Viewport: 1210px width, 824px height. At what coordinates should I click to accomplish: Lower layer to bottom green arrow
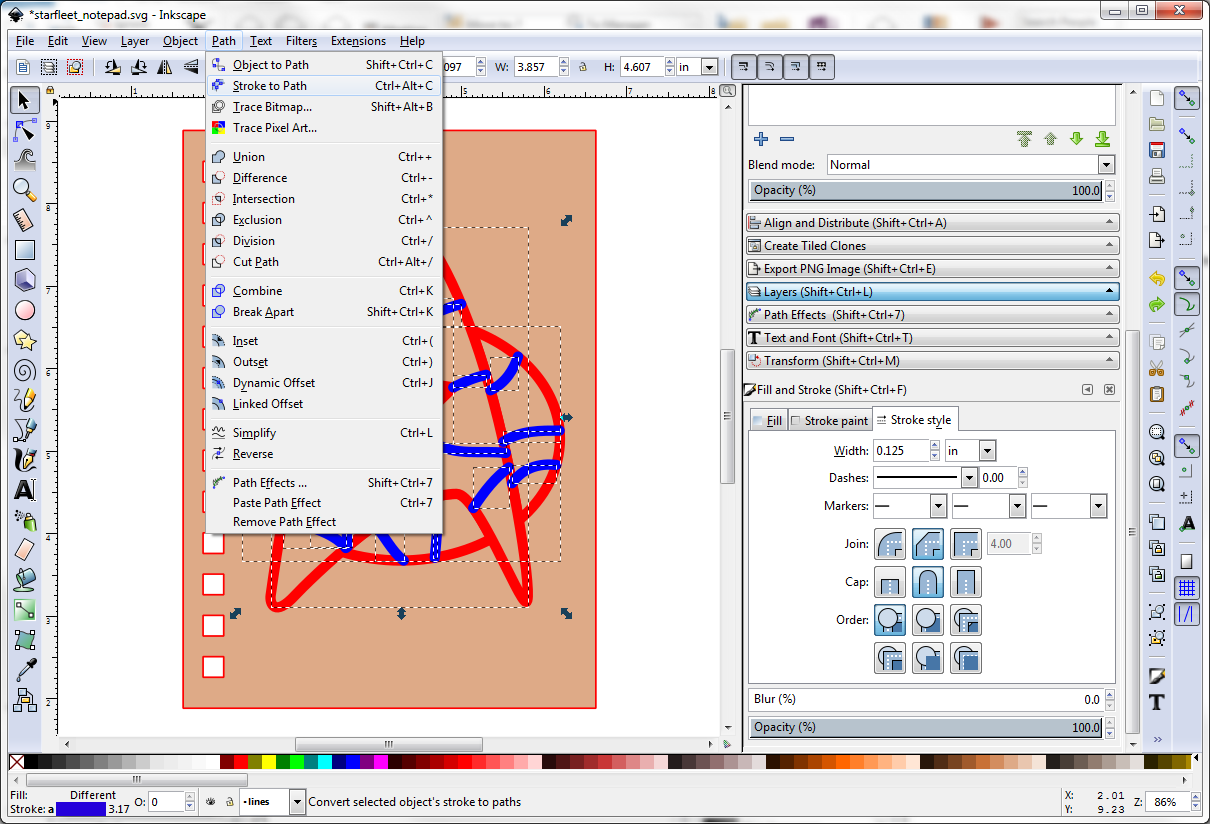pyautogui.click(x=1102, y=139)
